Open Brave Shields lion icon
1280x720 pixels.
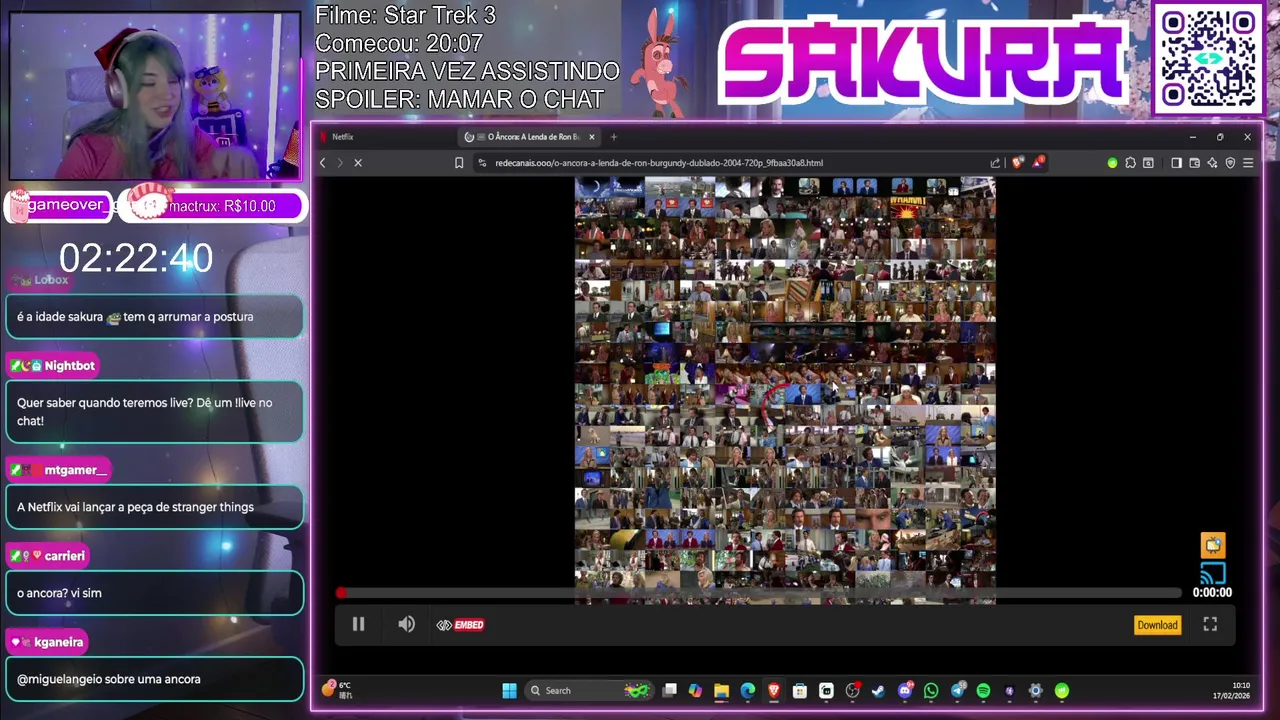(x=1018, y=163)
